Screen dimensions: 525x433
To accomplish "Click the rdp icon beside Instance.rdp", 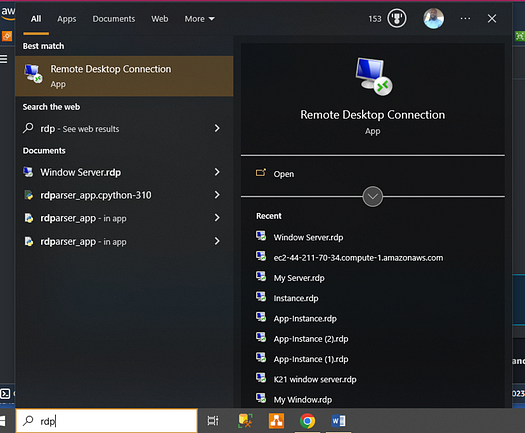I will (261, 297).
